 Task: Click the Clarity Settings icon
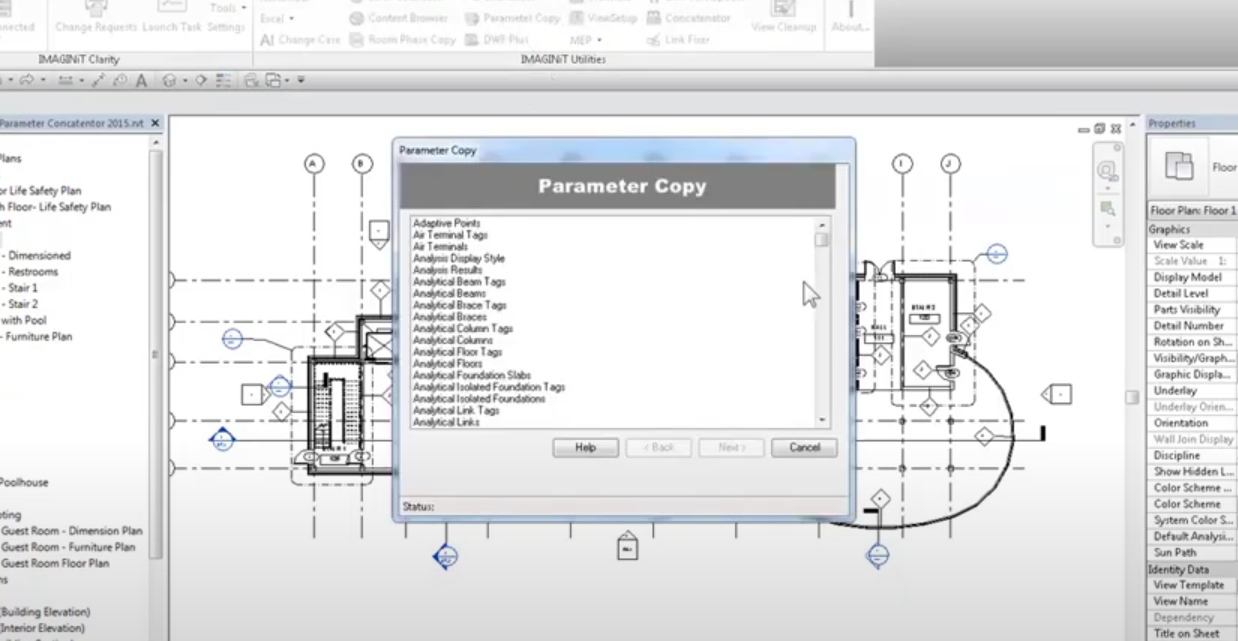[x=224, y=27]
